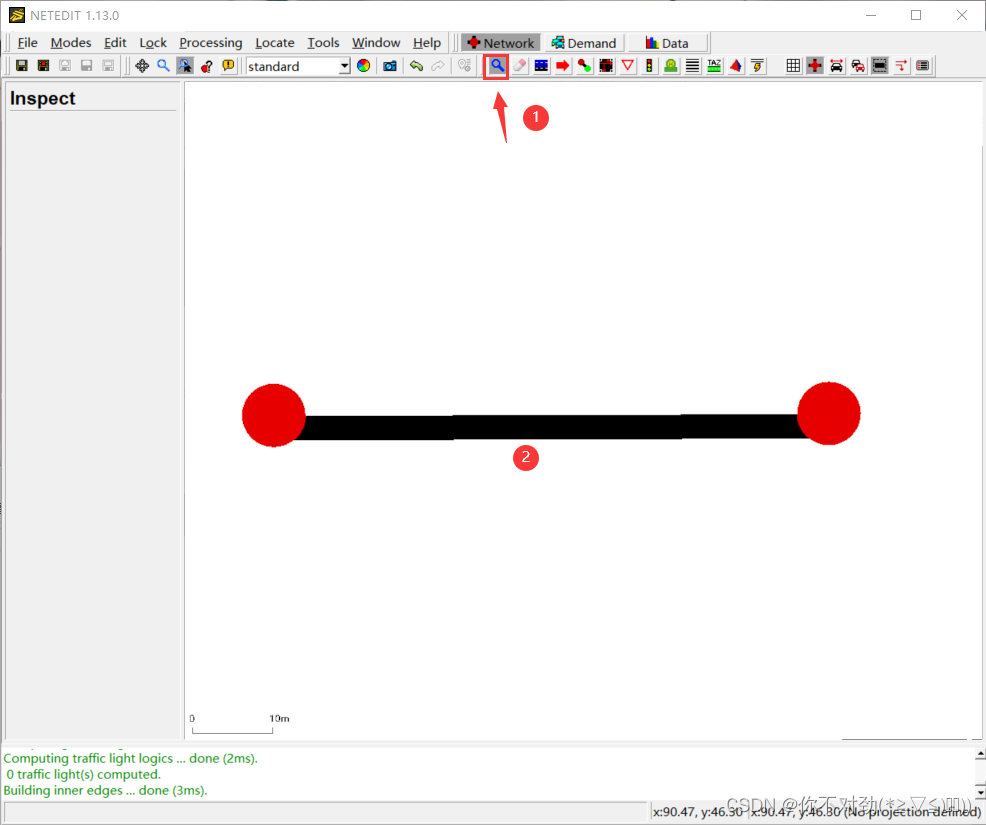The image size is (986, 825).
Task: Click the grayed path manager pin icon
Action: (464, 65)
